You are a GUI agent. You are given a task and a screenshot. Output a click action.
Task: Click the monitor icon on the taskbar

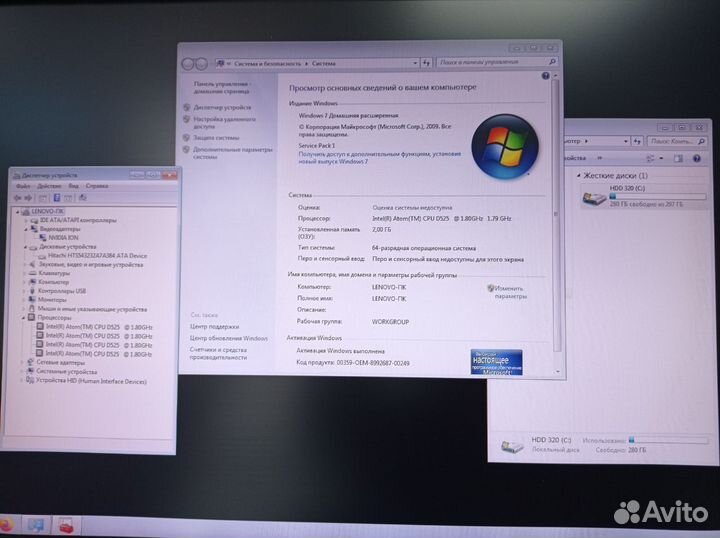pyautogui.click(x=36, y=525)
